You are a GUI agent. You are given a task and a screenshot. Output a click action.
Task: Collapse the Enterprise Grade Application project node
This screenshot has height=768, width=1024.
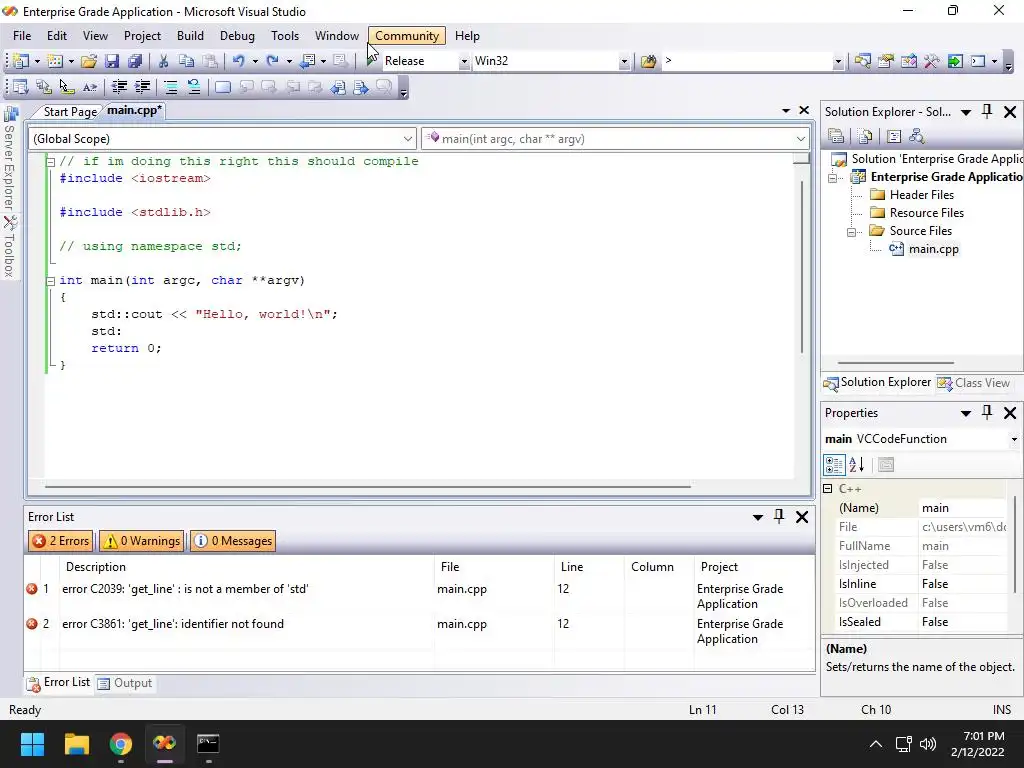833,178
